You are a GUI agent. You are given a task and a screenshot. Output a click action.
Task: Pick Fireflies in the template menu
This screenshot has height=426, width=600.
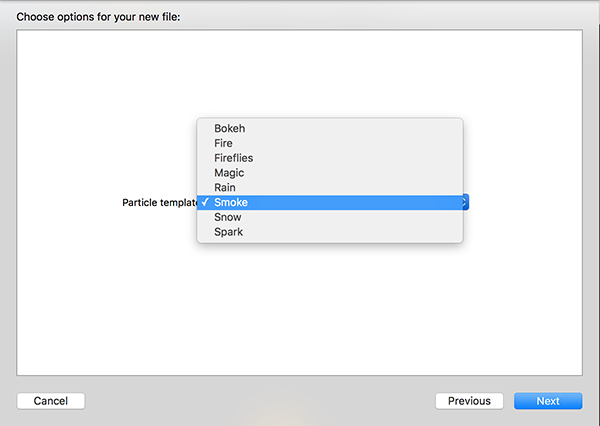click(x=330, y=158)
